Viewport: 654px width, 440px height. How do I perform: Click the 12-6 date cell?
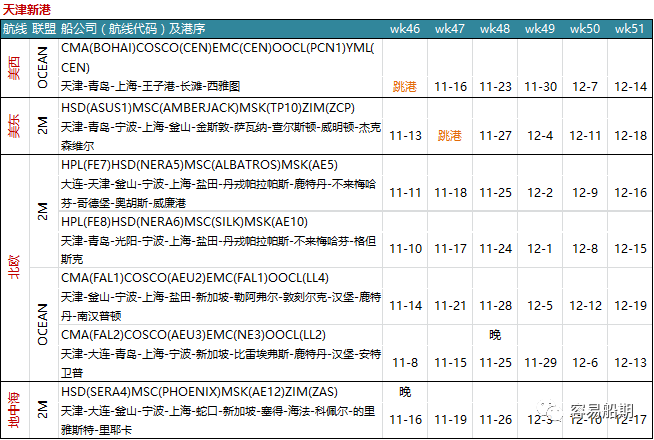[x=585, y=362]
